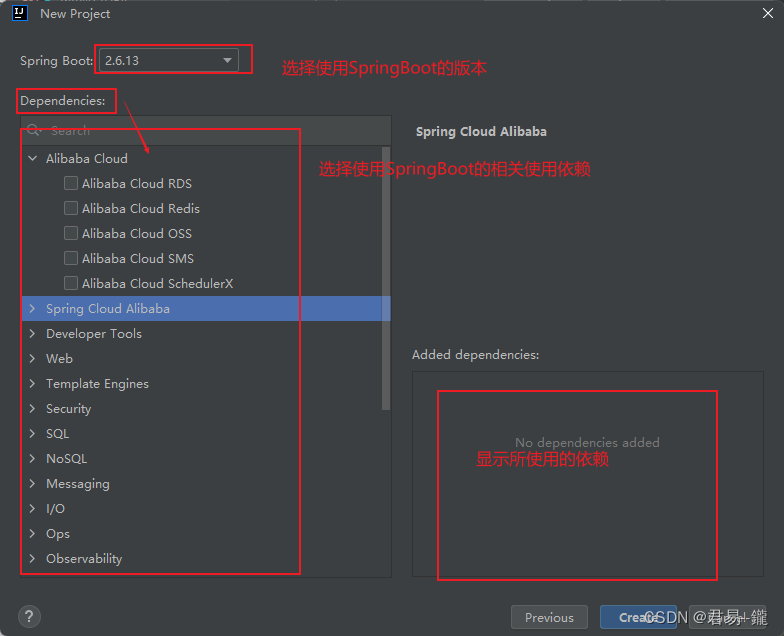Expand the Web category
The image size is (784, 636).
click(x=32, y=358)
